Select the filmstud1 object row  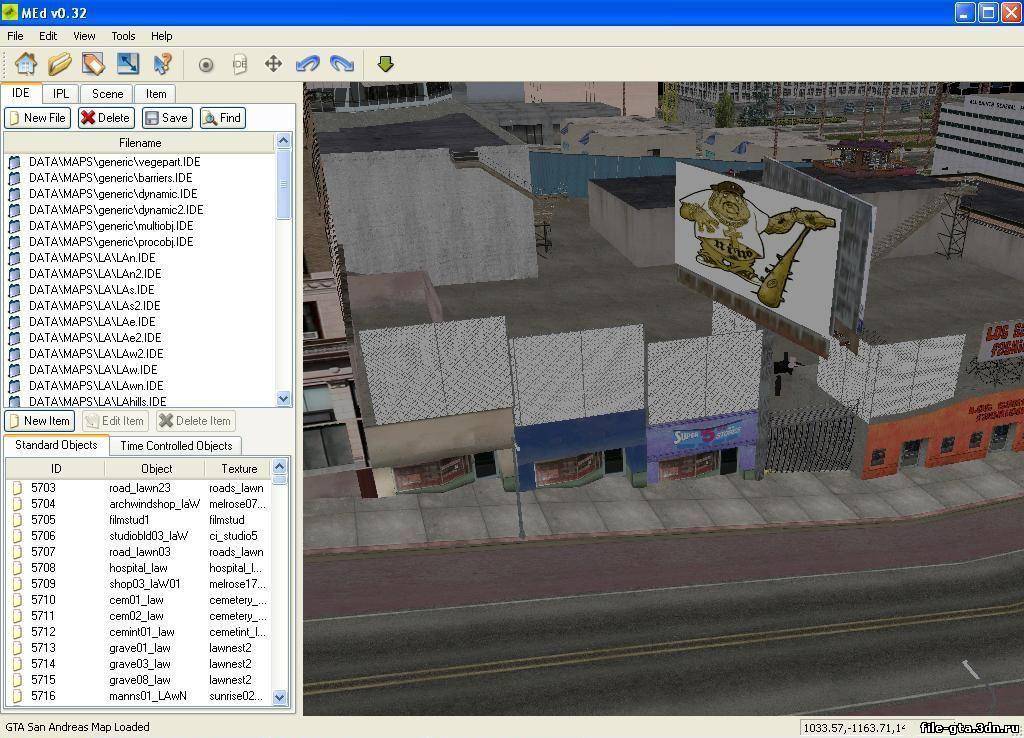coord(139,520)
